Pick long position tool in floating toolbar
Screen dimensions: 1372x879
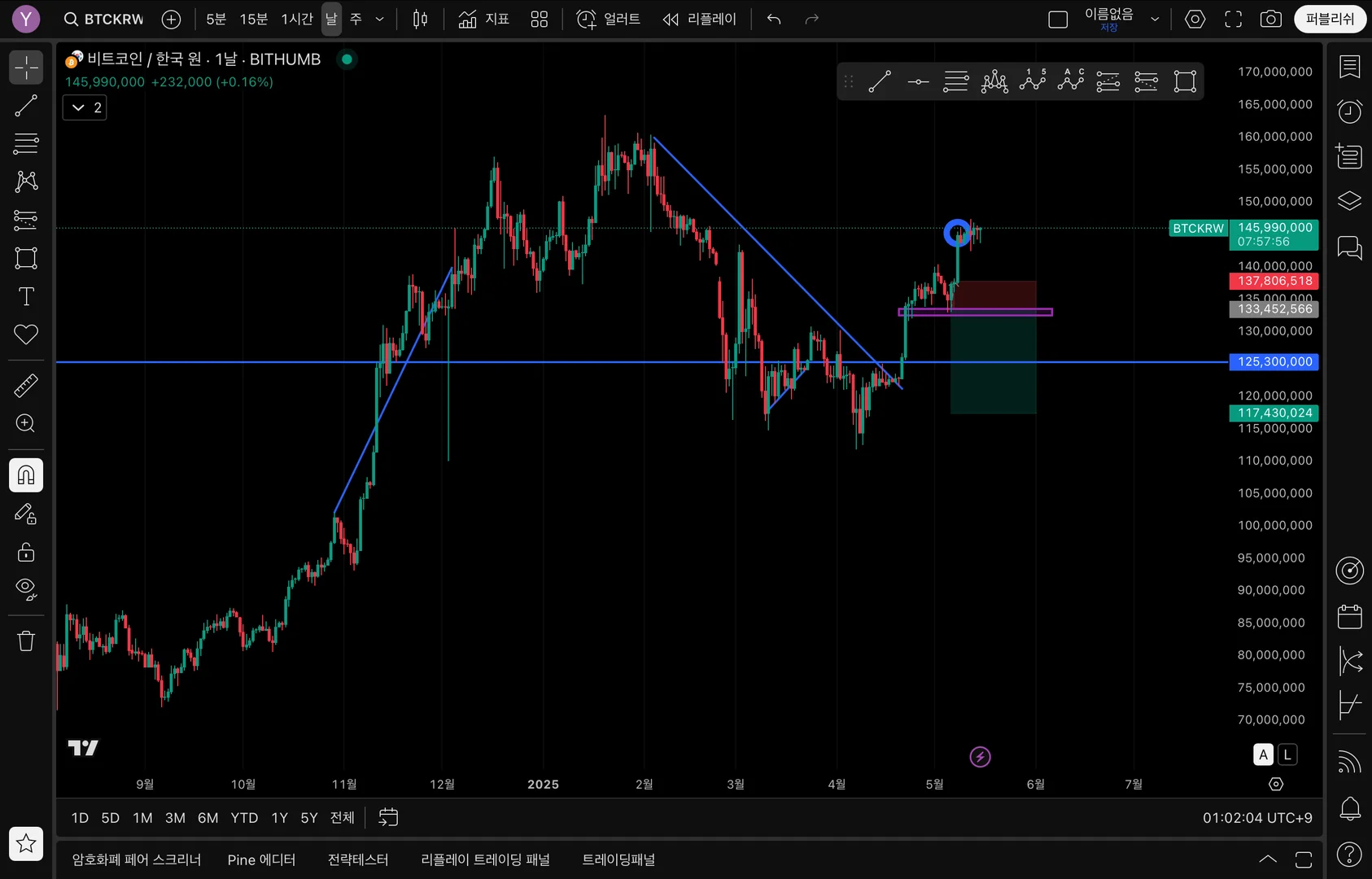coord(1108,81)
